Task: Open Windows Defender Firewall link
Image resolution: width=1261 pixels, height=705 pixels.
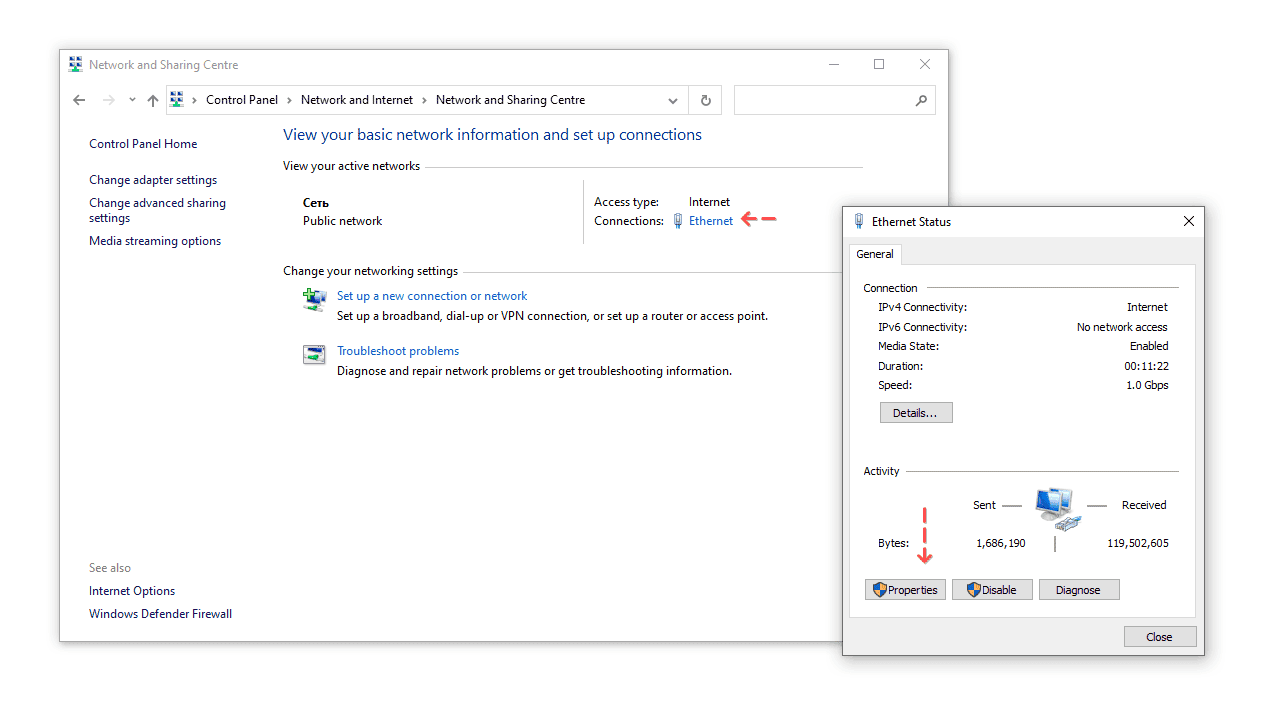Action: click(160, 614)
